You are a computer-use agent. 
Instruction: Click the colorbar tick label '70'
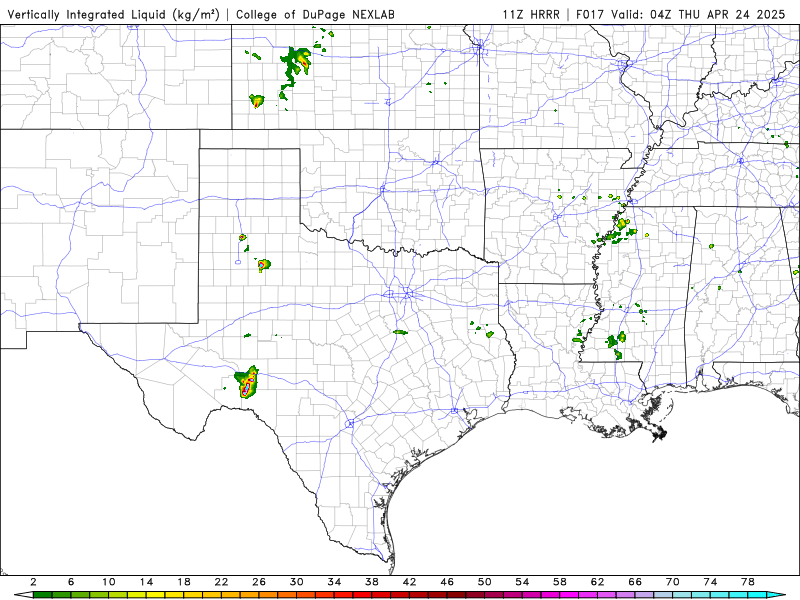point(672,582)
